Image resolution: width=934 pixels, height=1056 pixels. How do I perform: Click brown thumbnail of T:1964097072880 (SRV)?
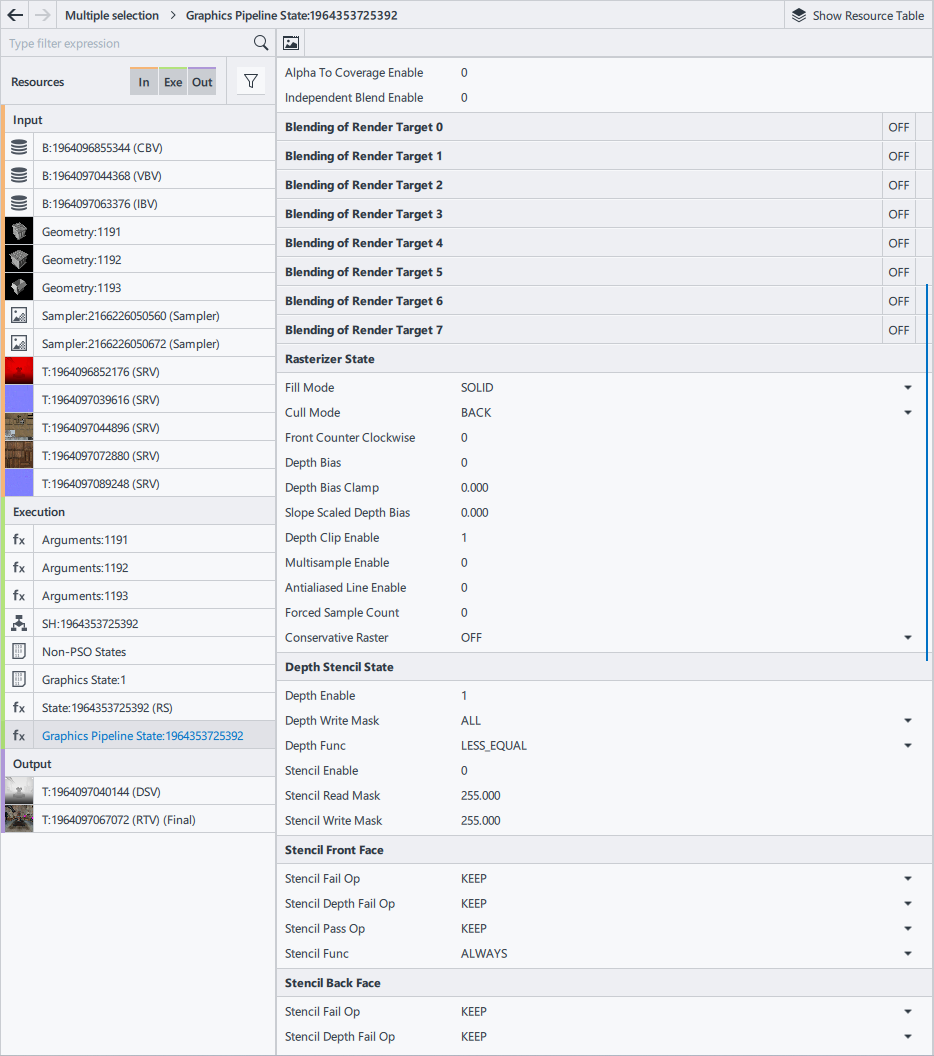coord(19,455)
